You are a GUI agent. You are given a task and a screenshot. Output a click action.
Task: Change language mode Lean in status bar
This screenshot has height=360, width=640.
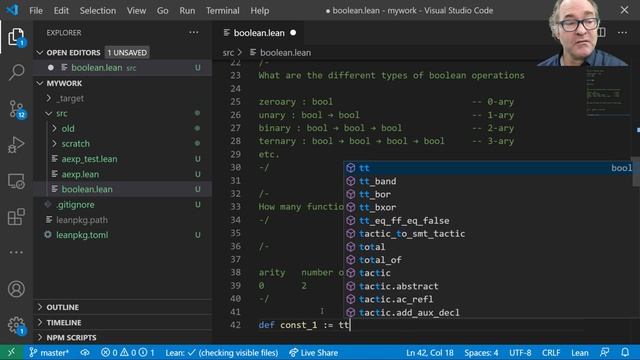(x=580, y=353)
